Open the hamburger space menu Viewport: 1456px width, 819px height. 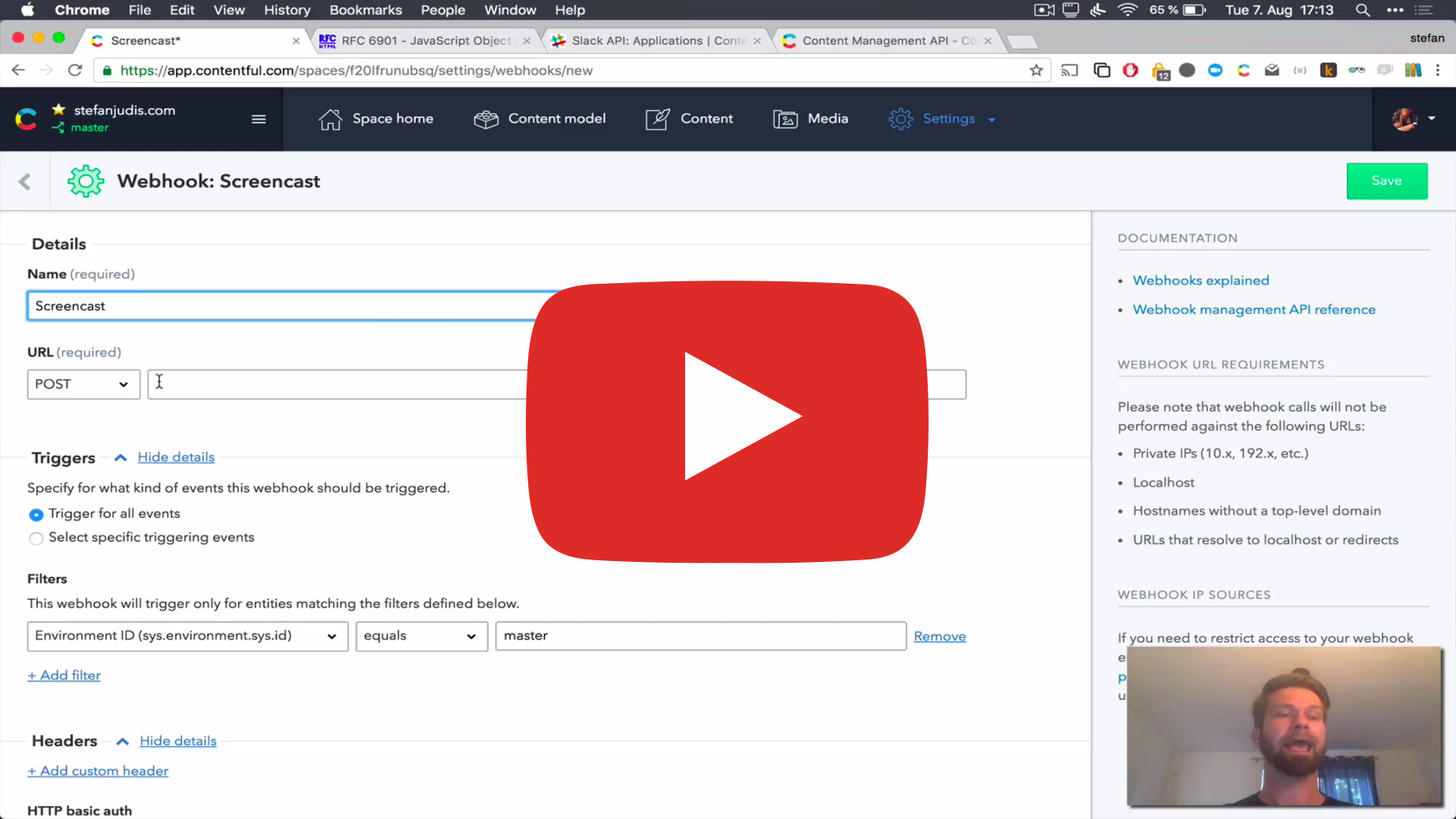259,119
